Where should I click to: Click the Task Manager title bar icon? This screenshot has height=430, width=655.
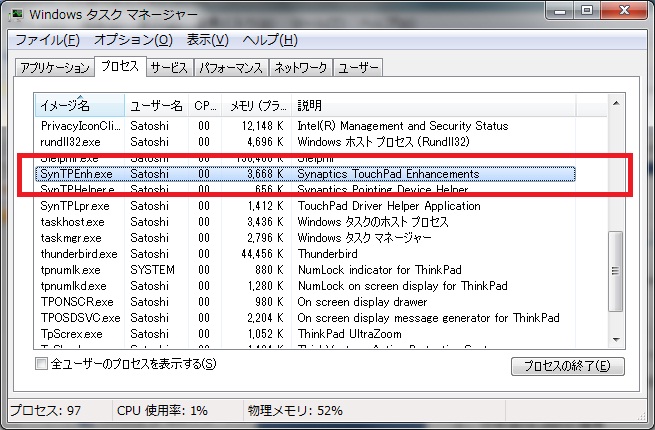tap(16, 14)
